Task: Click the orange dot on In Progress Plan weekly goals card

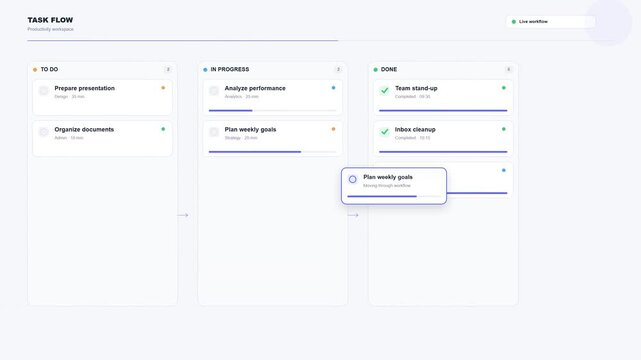Action: pos(334,129)
